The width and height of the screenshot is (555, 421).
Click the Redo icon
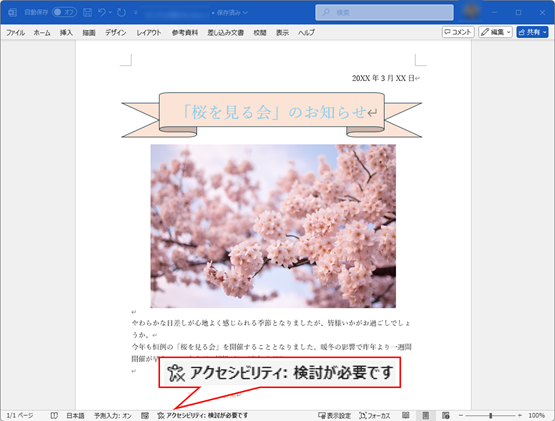coord(121,12)
